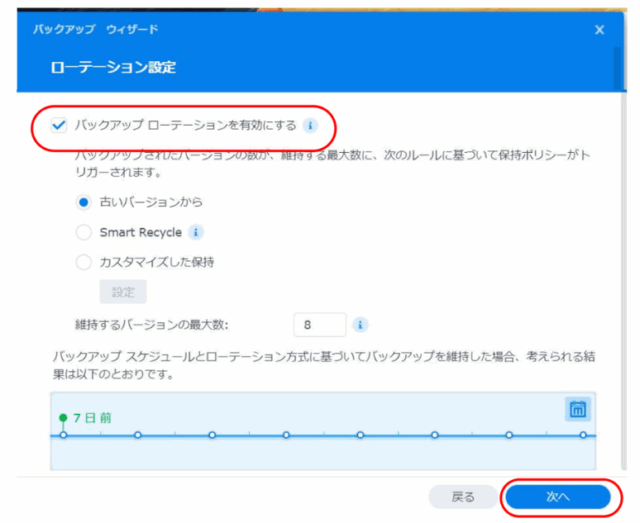
Task: Click the second point on the timeline
Action: pos(138,435)
